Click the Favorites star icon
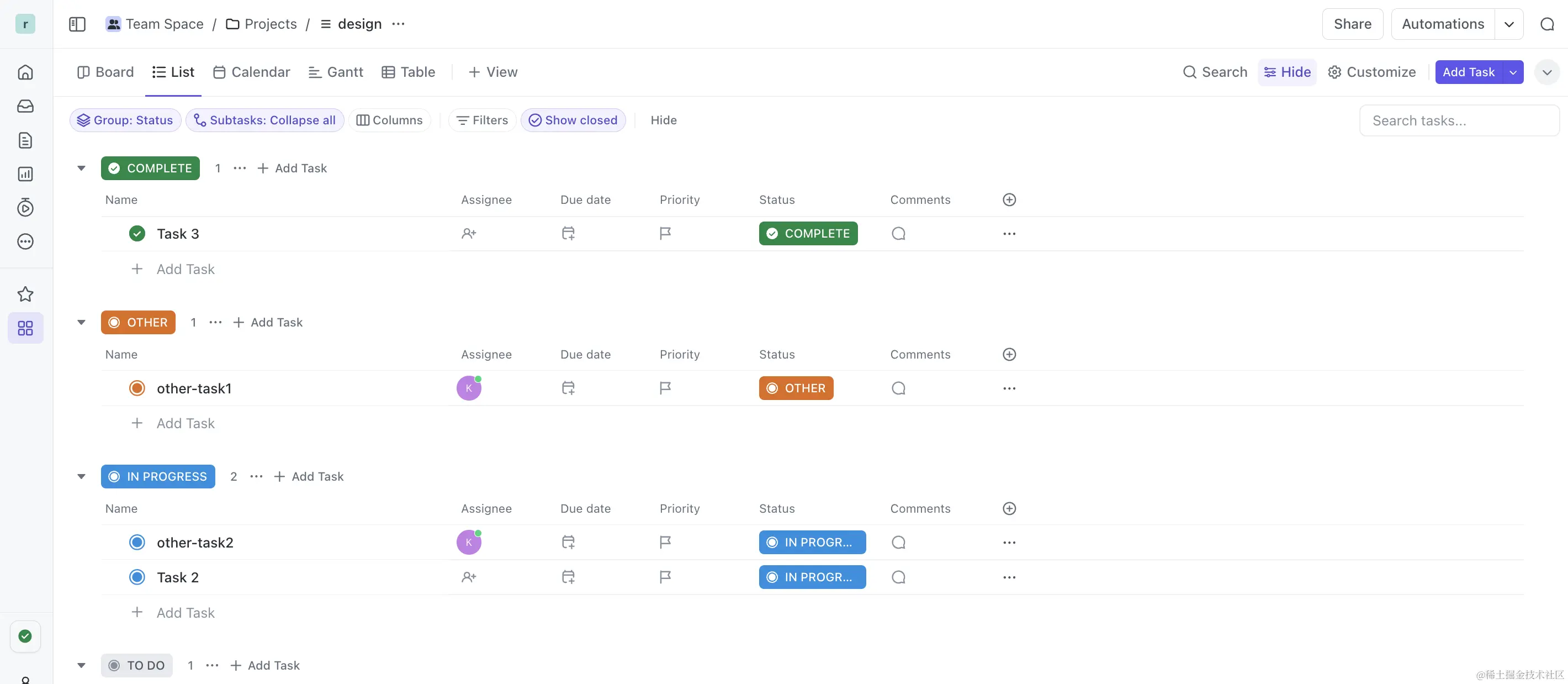The height and width of the screenshot is (684, 1568). pyautogui.click(x=25, y=295)
